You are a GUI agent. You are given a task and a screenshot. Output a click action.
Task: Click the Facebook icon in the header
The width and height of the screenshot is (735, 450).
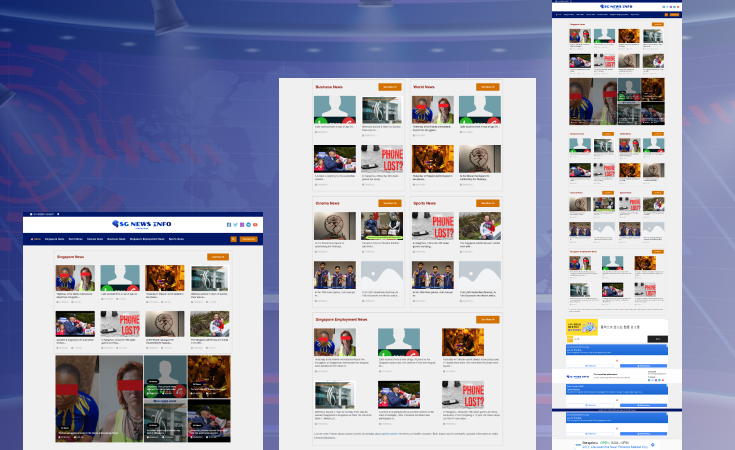[x=228, y=225]
